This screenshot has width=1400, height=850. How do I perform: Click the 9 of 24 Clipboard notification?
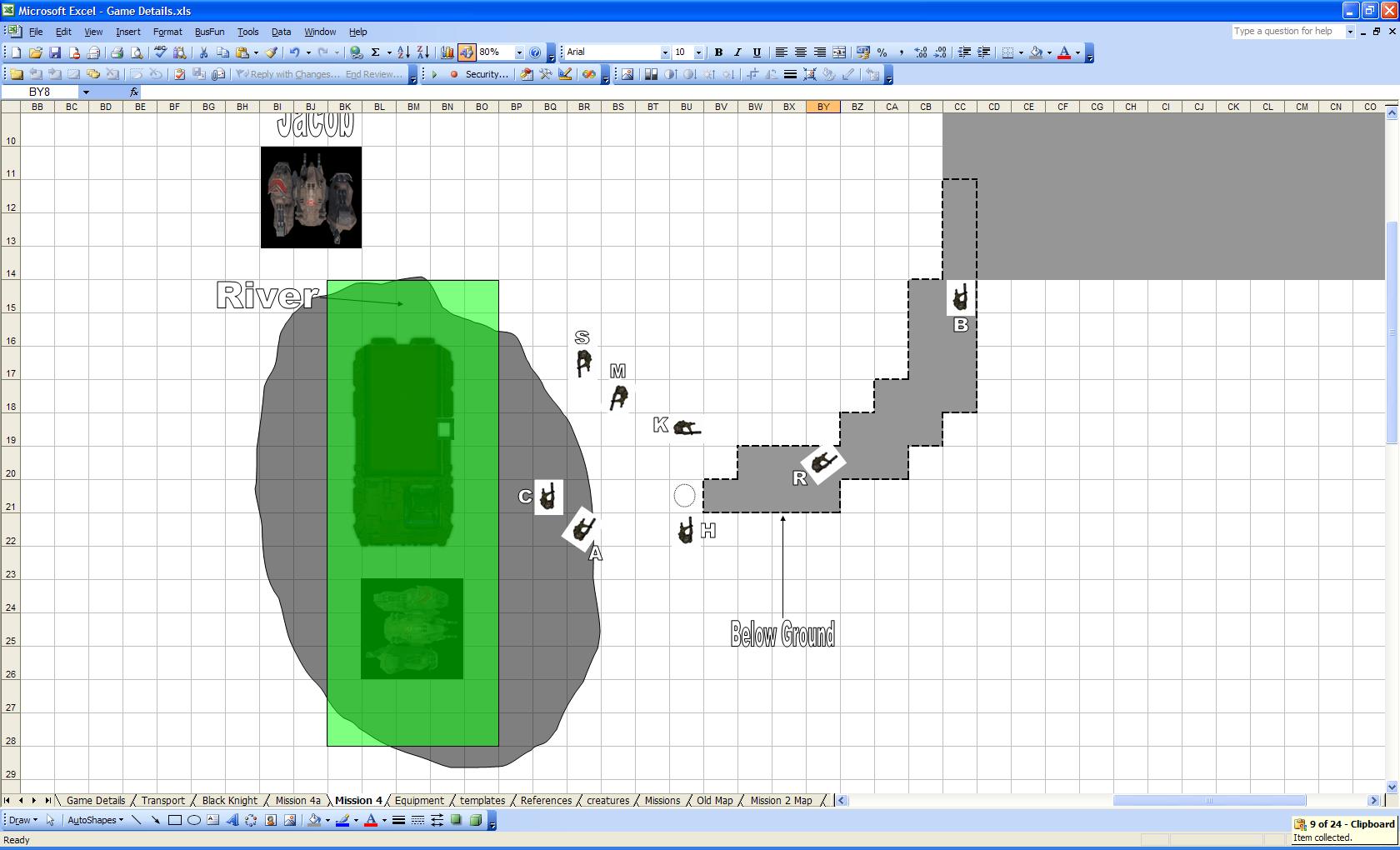pyautogui.click(x=1344, y=830)
